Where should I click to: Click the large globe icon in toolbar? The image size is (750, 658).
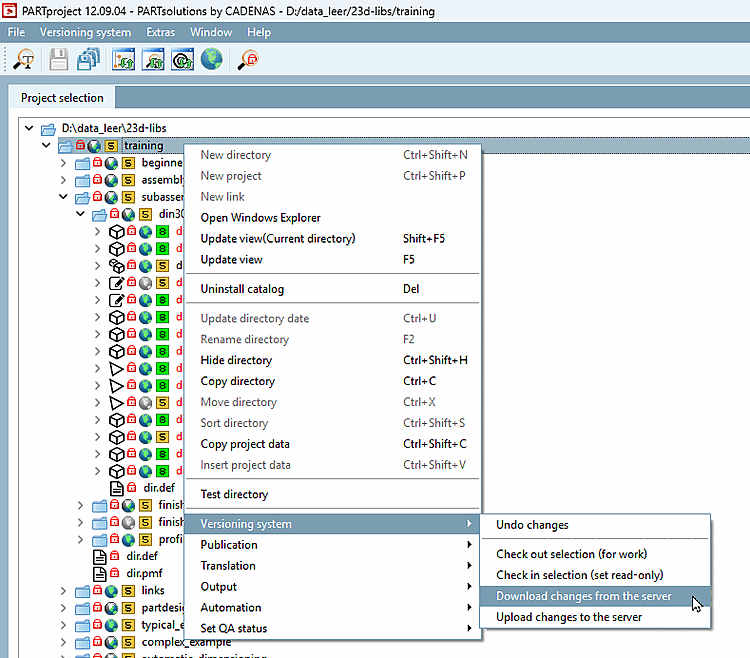(211, 59)
